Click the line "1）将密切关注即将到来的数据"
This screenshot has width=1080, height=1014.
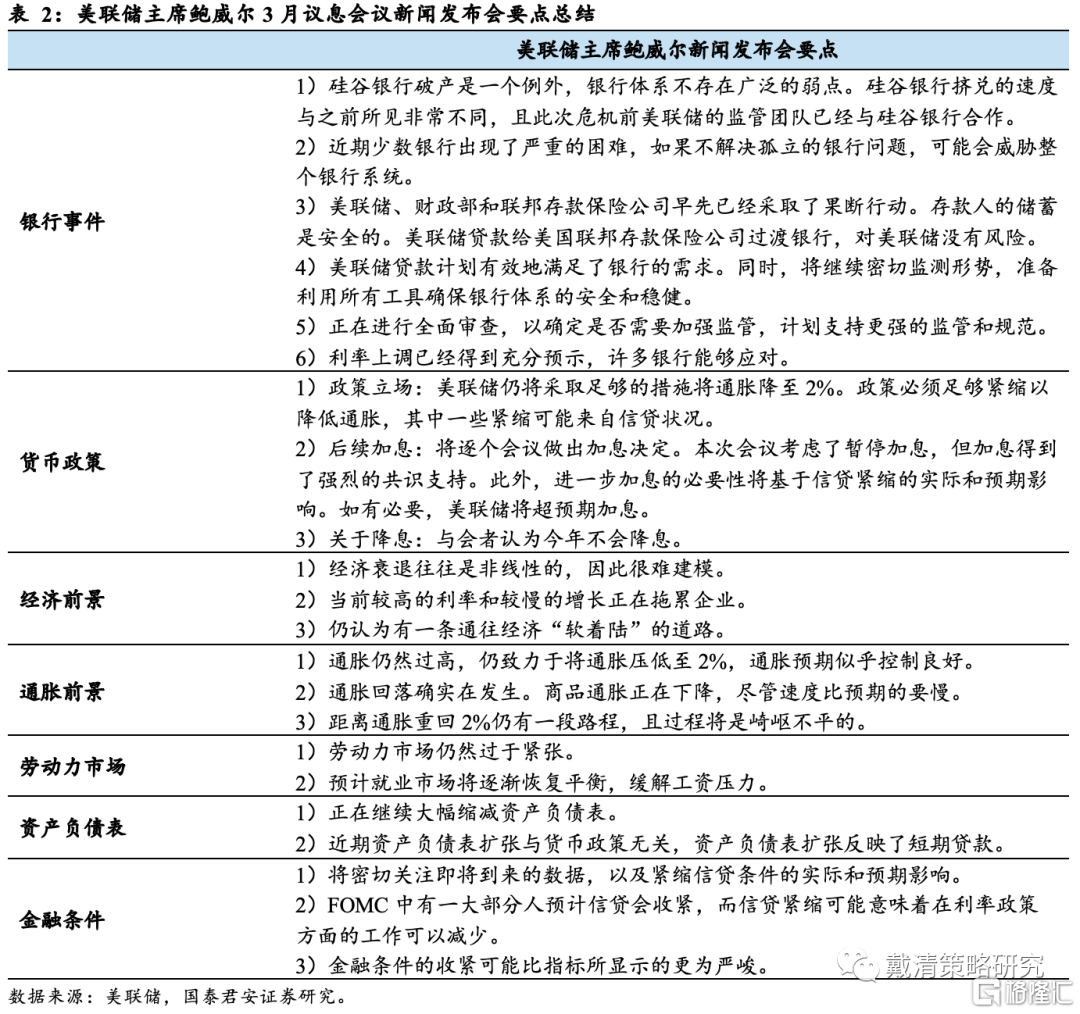click(631, 875)
